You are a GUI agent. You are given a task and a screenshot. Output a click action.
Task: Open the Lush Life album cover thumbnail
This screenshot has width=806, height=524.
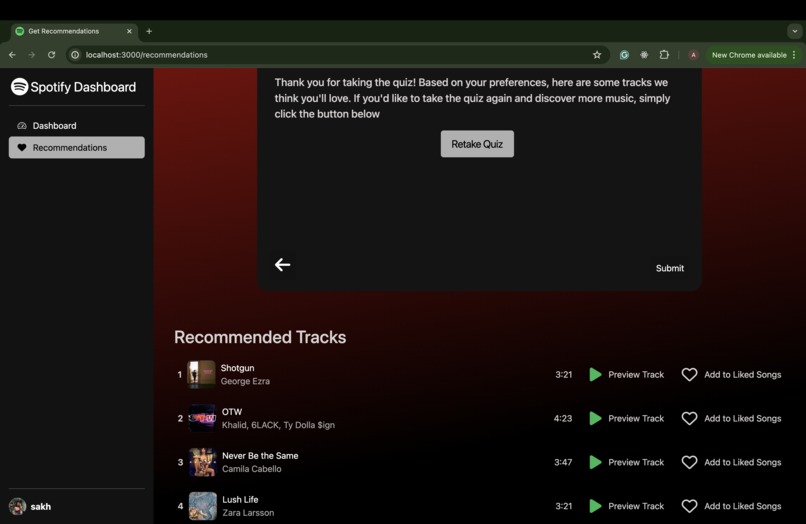[x=203, y=506]
